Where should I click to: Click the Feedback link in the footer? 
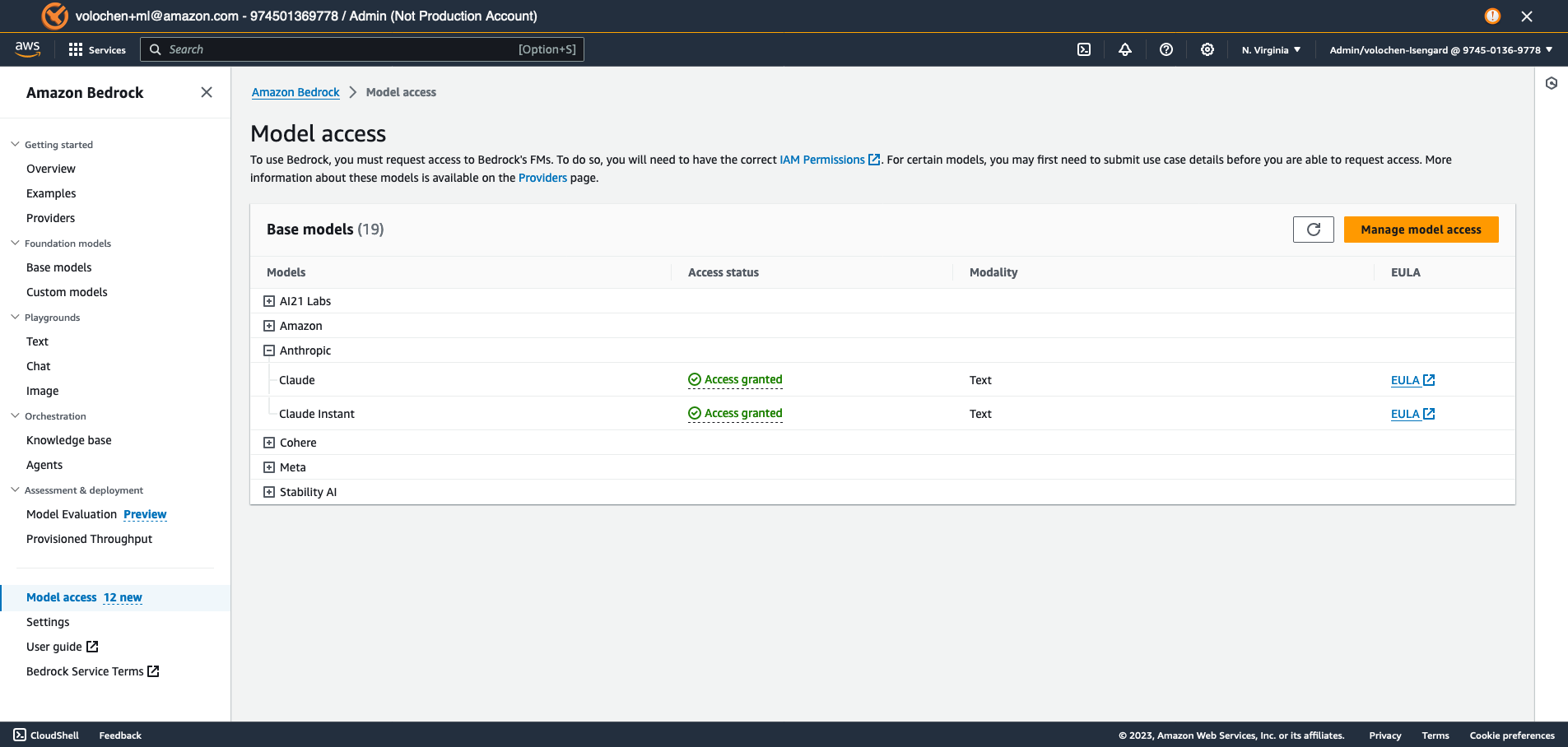[120, 735]
